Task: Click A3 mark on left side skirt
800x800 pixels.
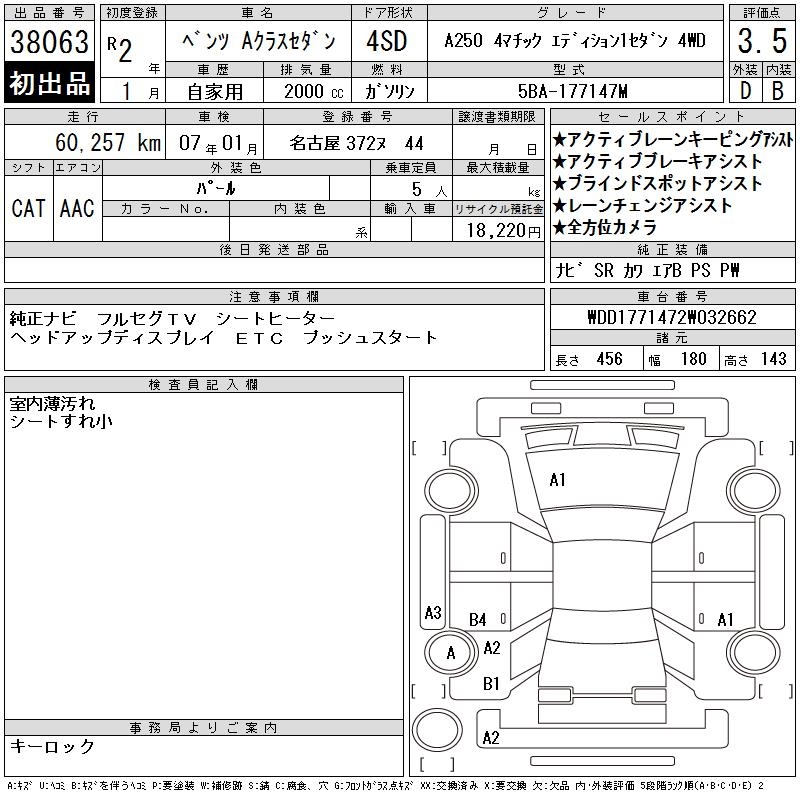Action: pos(433,612)
